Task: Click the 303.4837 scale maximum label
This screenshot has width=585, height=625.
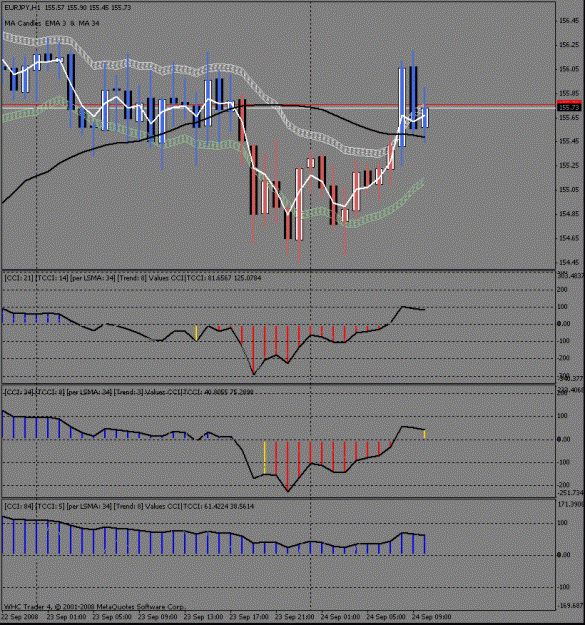Action: tap(571, 275)
